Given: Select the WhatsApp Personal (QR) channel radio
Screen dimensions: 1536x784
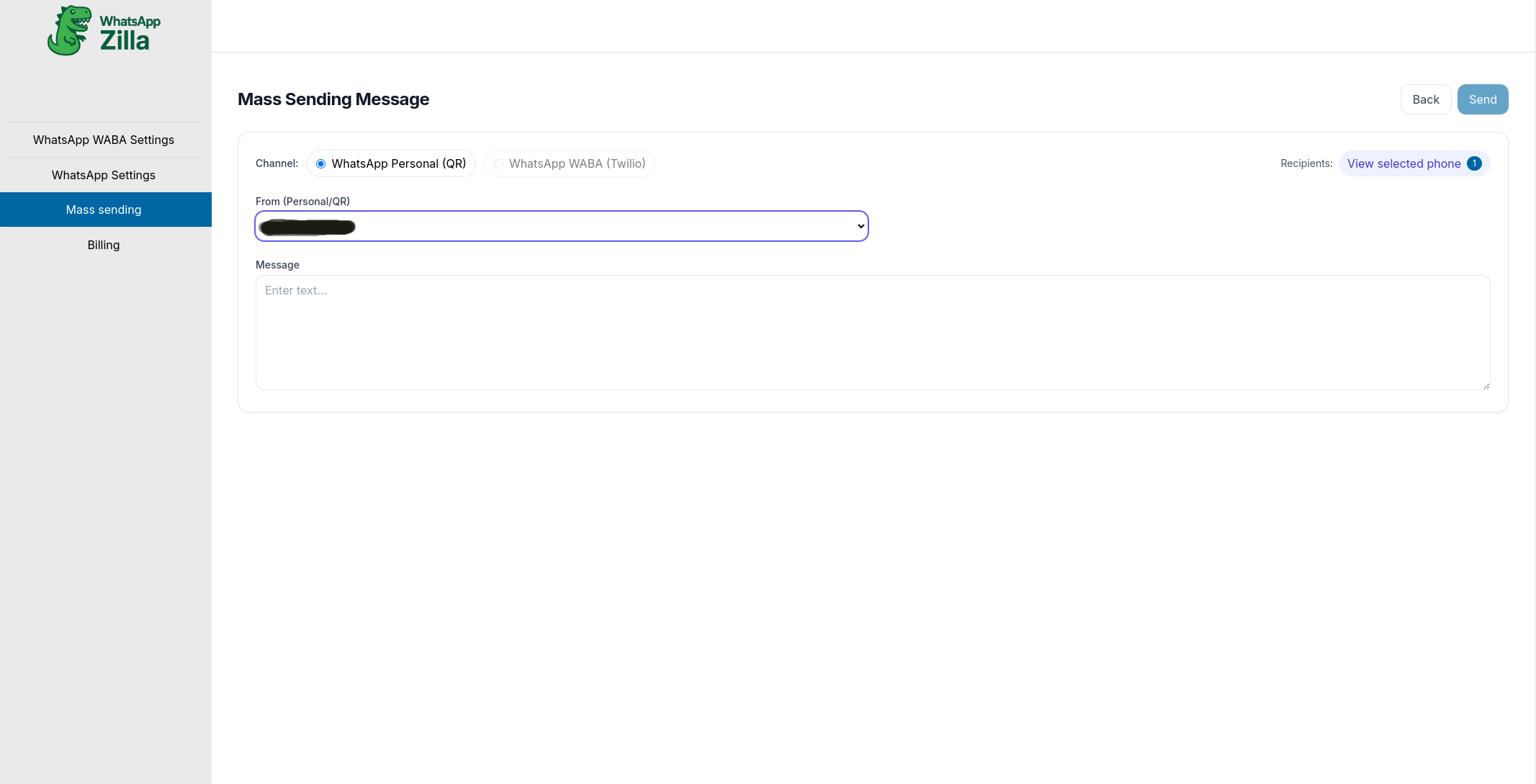Looking at the screenshot, I should click(x=321, y=164).
